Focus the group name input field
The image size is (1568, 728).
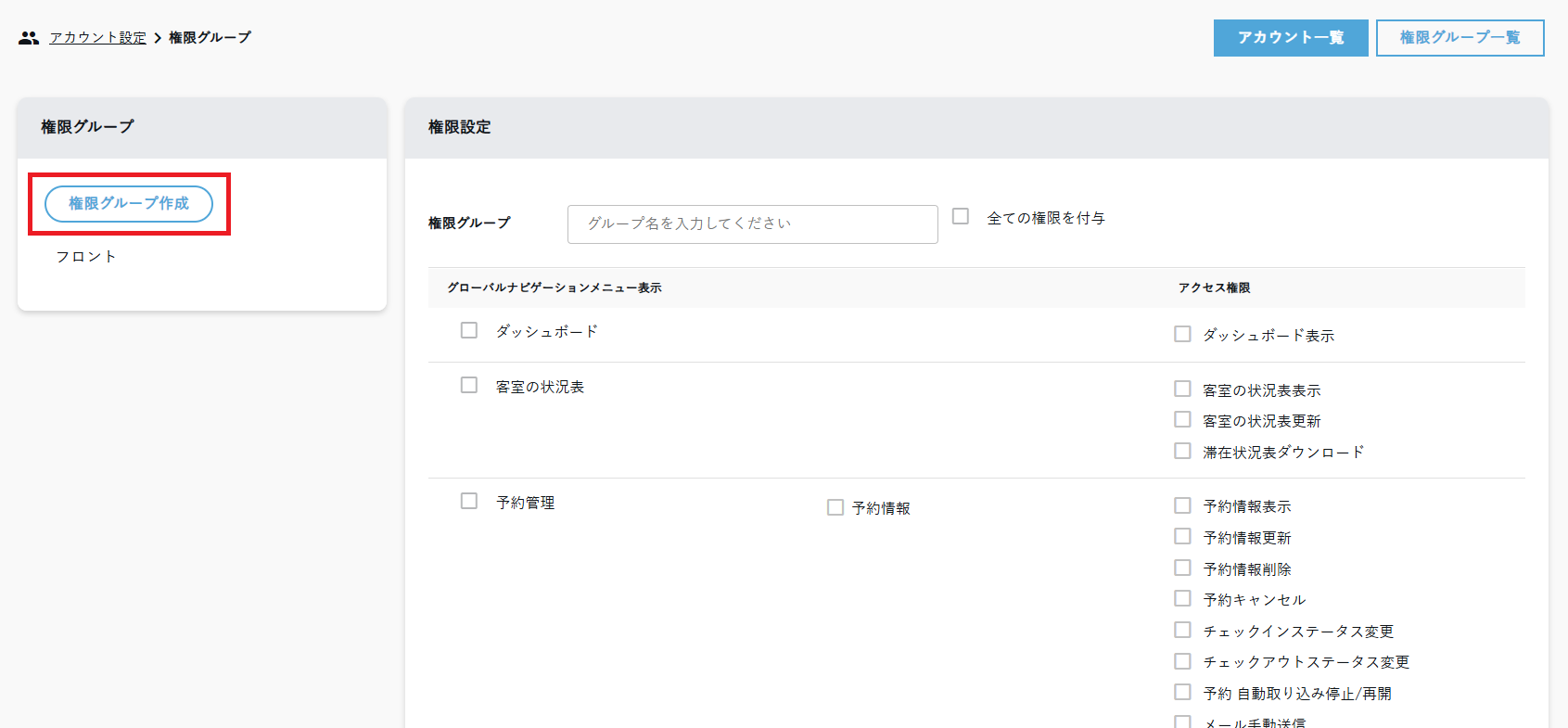coord(752,224)
